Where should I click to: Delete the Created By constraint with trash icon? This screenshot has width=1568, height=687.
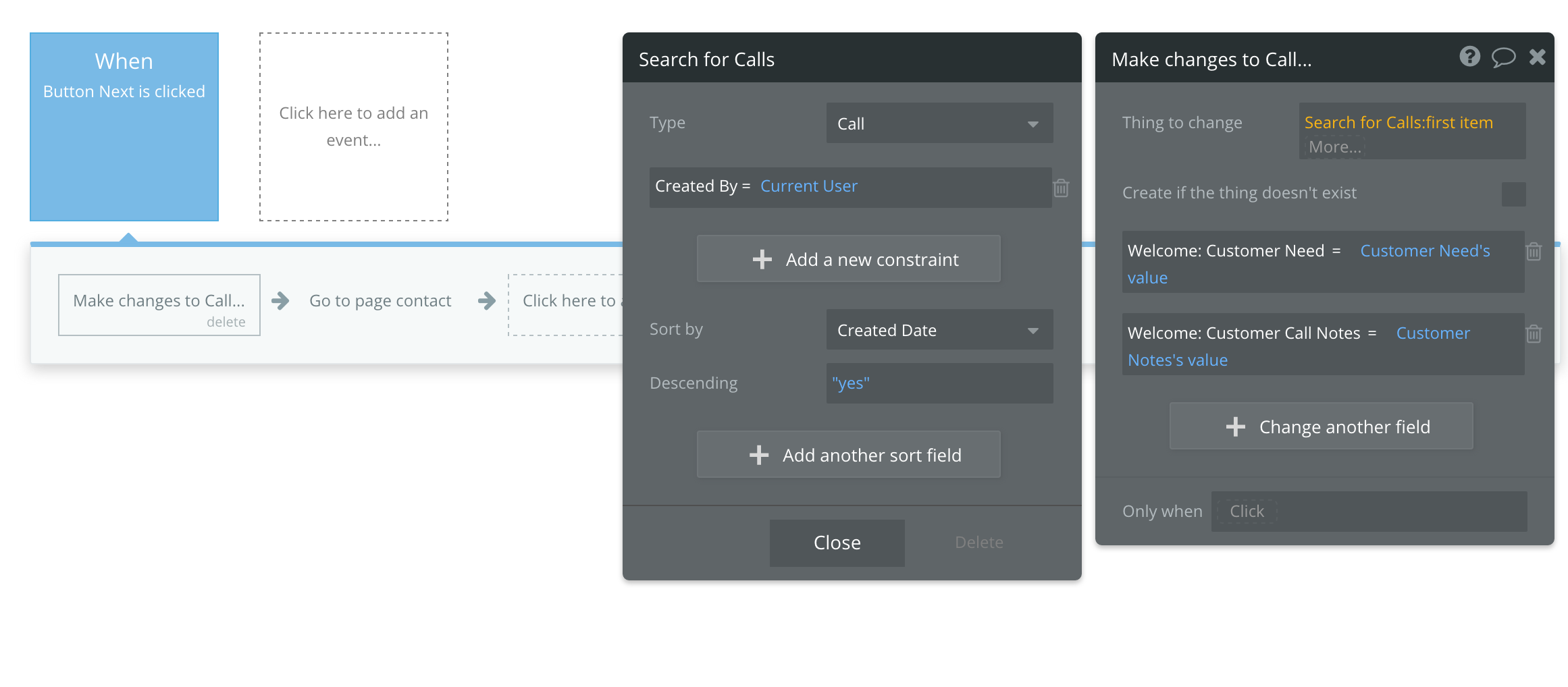point(1061,188)
